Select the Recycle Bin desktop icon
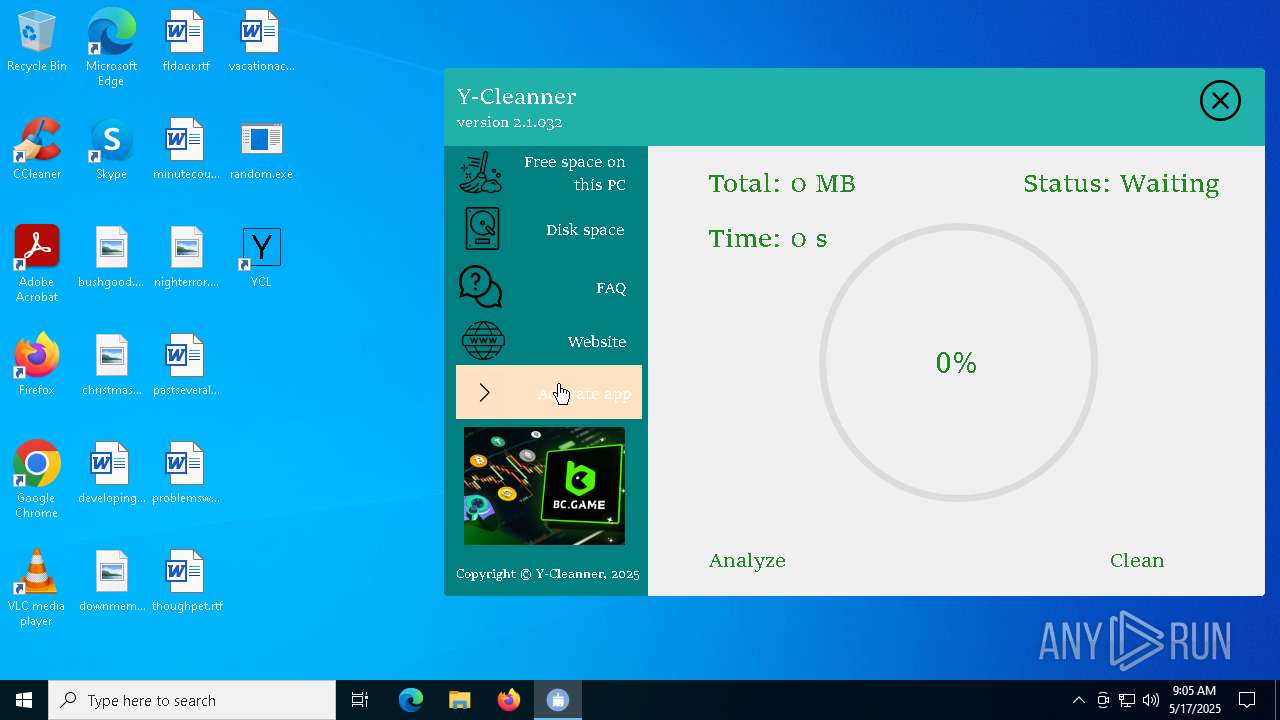 (37, 42)
